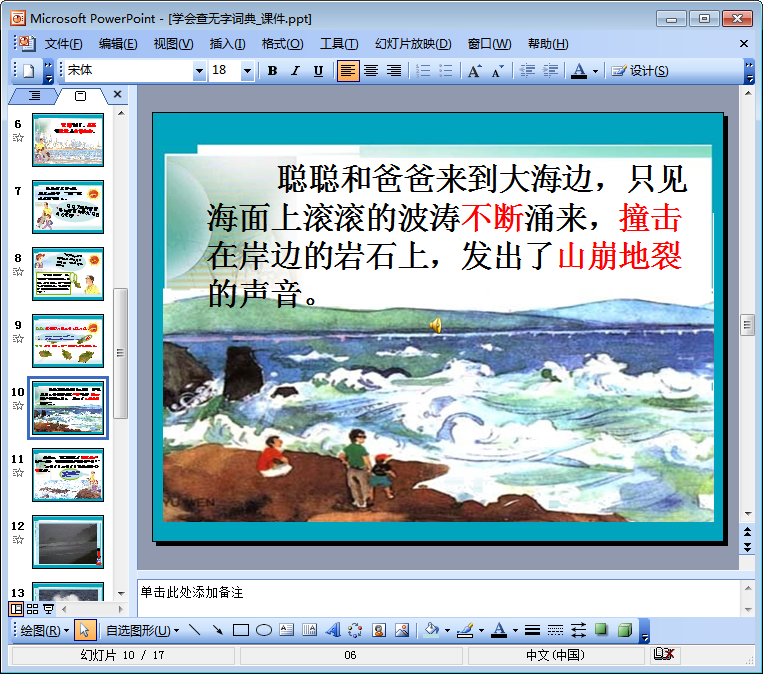
Task: Select slide 11 thumbnail
Action: (x=68, y=475)
